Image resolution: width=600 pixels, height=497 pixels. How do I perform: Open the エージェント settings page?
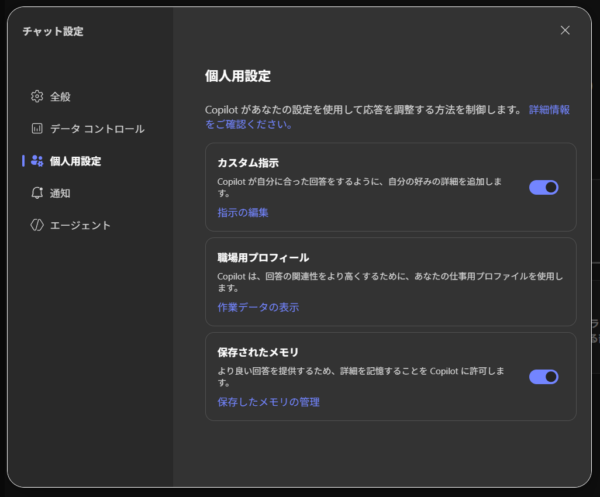pyautogui.click(x=81, y=225)
